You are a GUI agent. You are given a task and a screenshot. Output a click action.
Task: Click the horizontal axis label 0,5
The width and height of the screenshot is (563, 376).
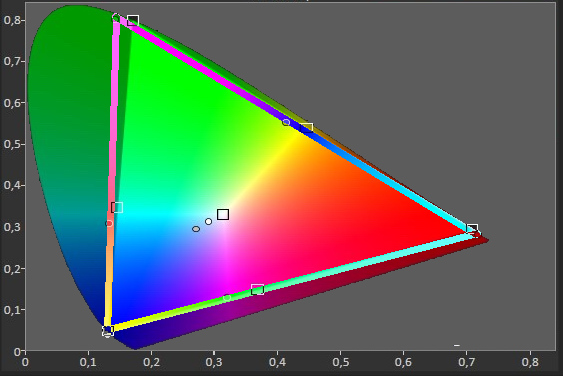click(x=340, y=362)
